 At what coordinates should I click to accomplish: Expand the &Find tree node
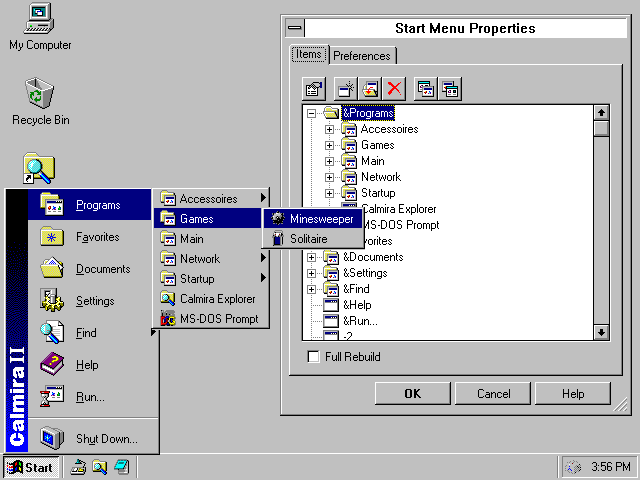coord(311,289)
